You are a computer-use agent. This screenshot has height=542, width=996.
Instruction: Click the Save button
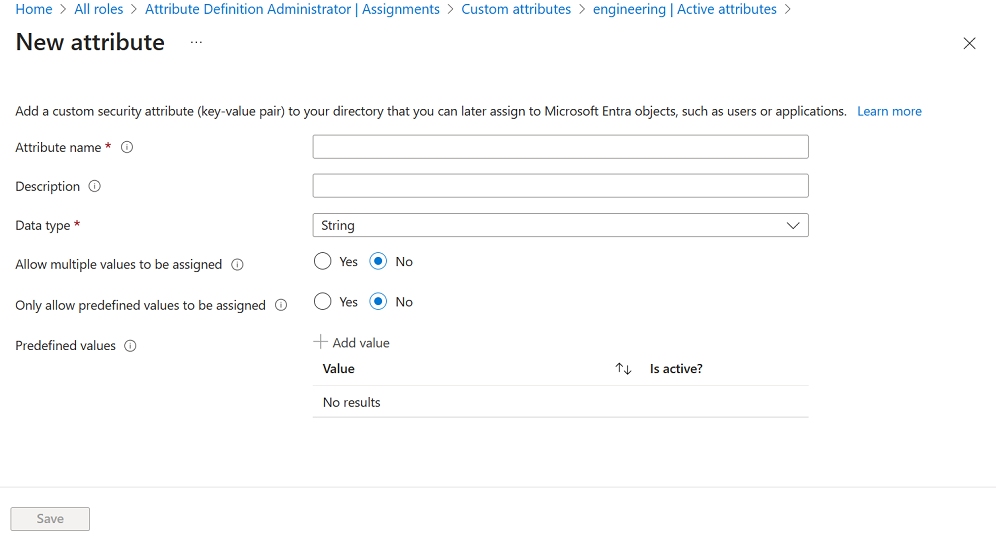point(50,519)
